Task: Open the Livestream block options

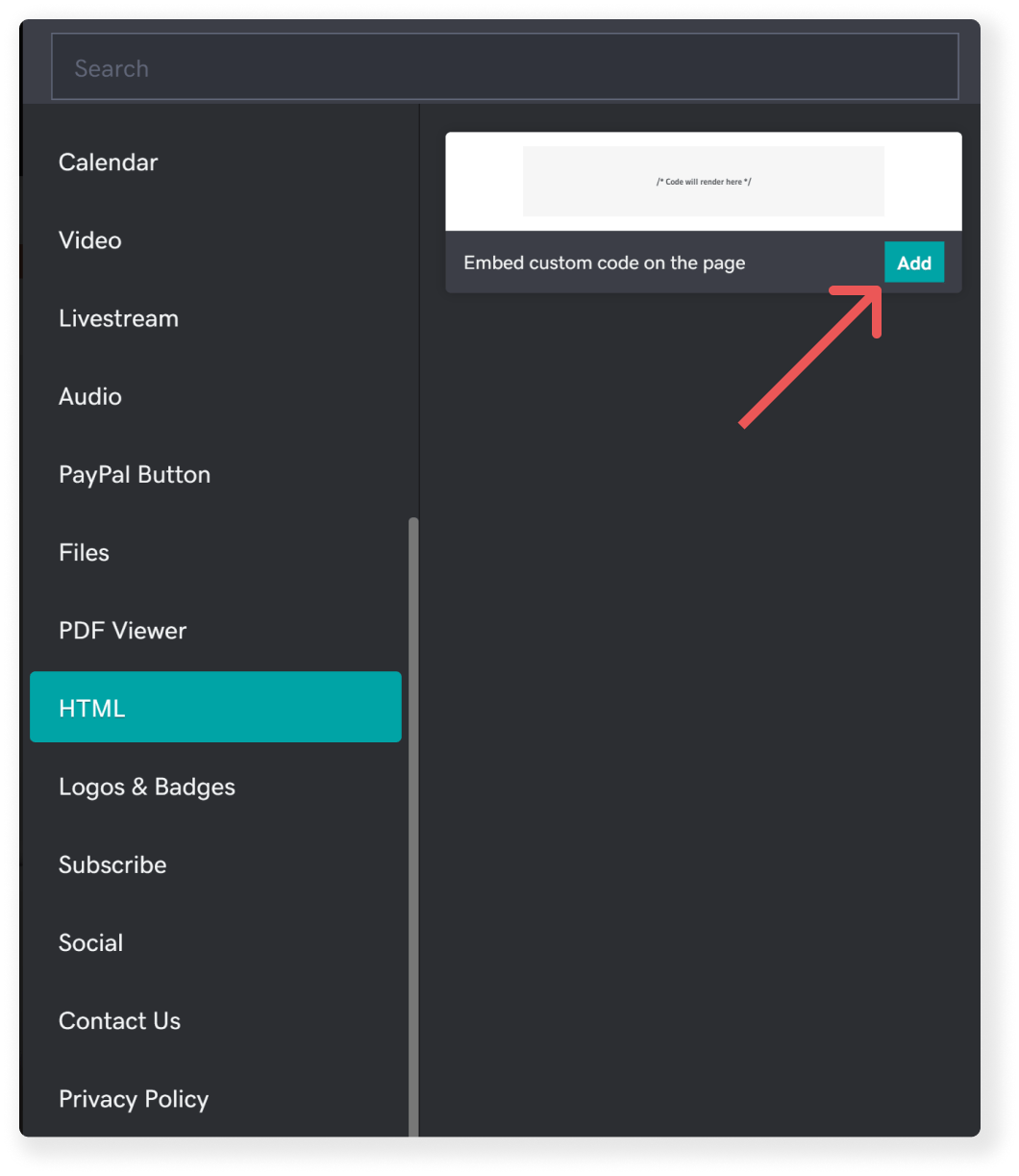Action: [x=118, y=318]
